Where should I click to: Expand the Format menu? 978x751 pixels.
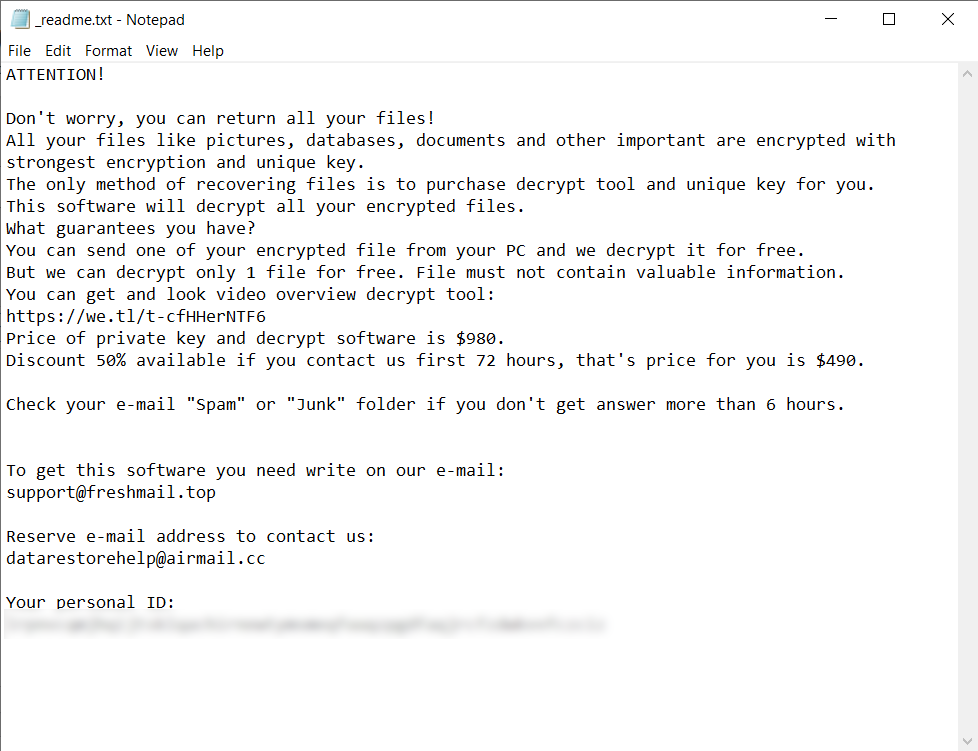pos(108,51)
